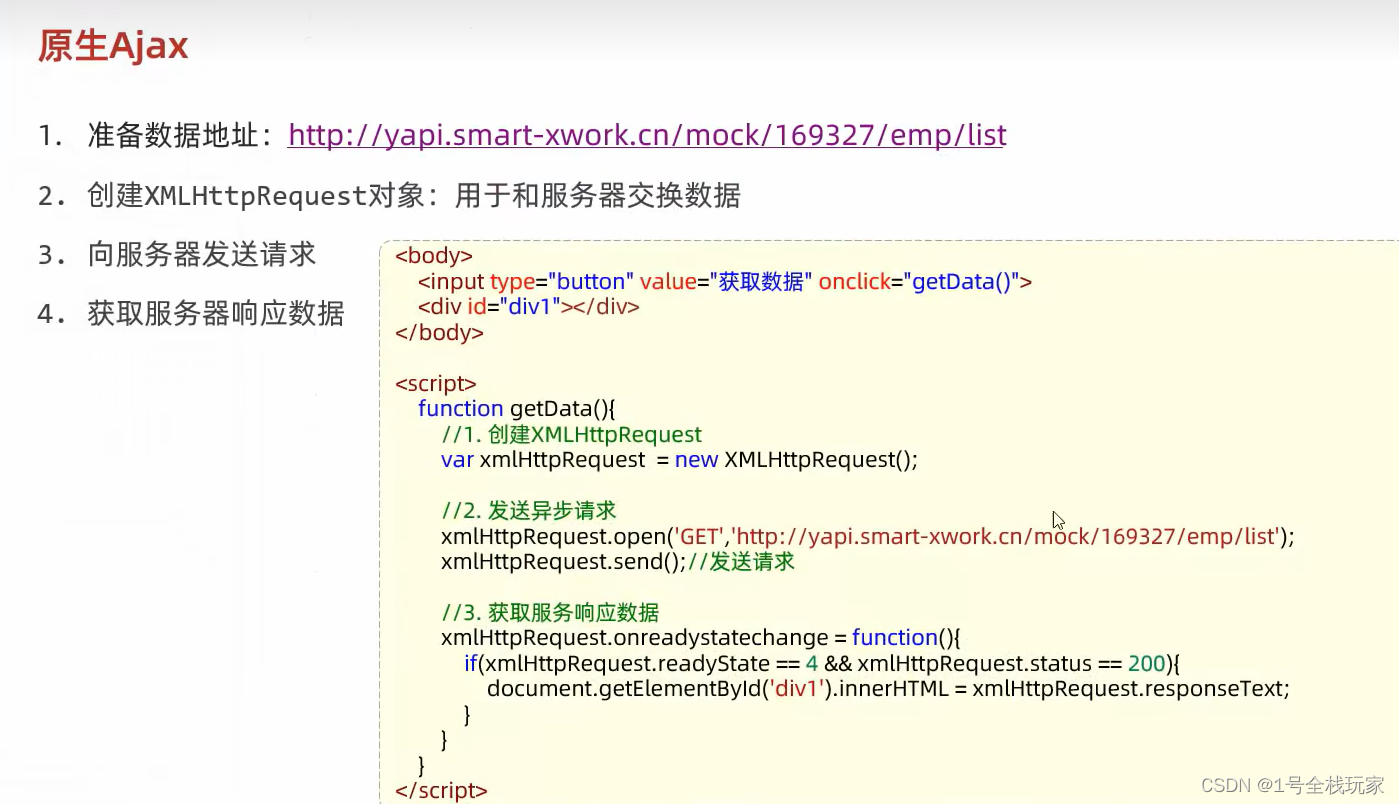The width and height of the screenshot is (1399, 804).
Task: Click the opening <script> tag
Action: [436, 383]
